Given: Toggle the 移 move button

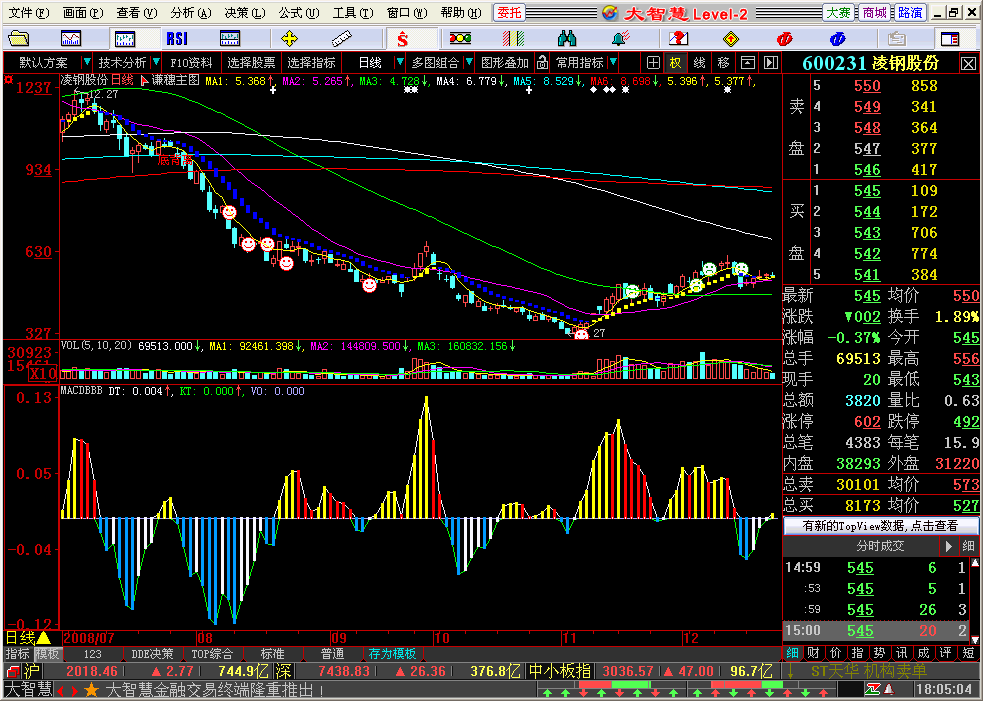Looking at the screenshot, I should 723,63.
